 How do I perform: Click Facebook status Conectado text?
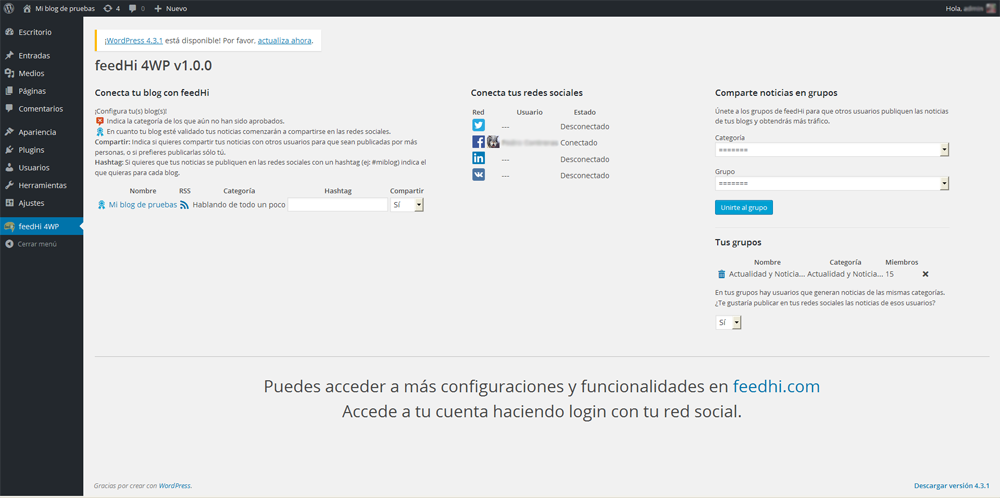(579, 143)
